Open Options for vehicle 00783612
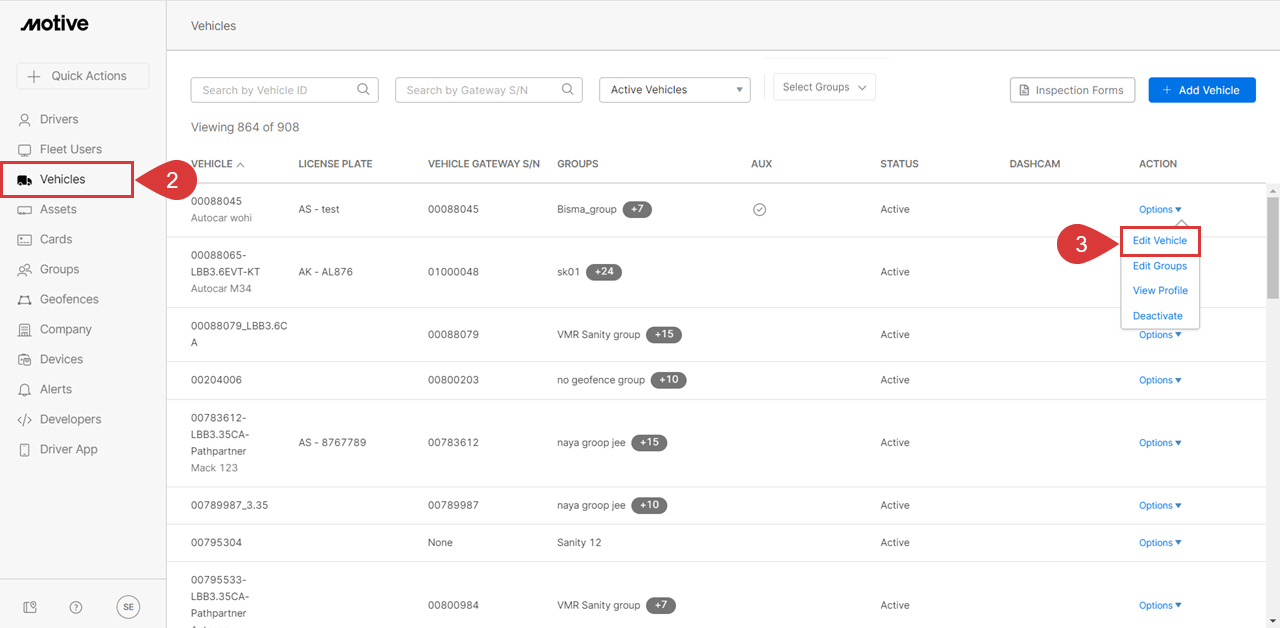The height and width of the screenshot is (628, 1280). click(x=1160, y=443)
